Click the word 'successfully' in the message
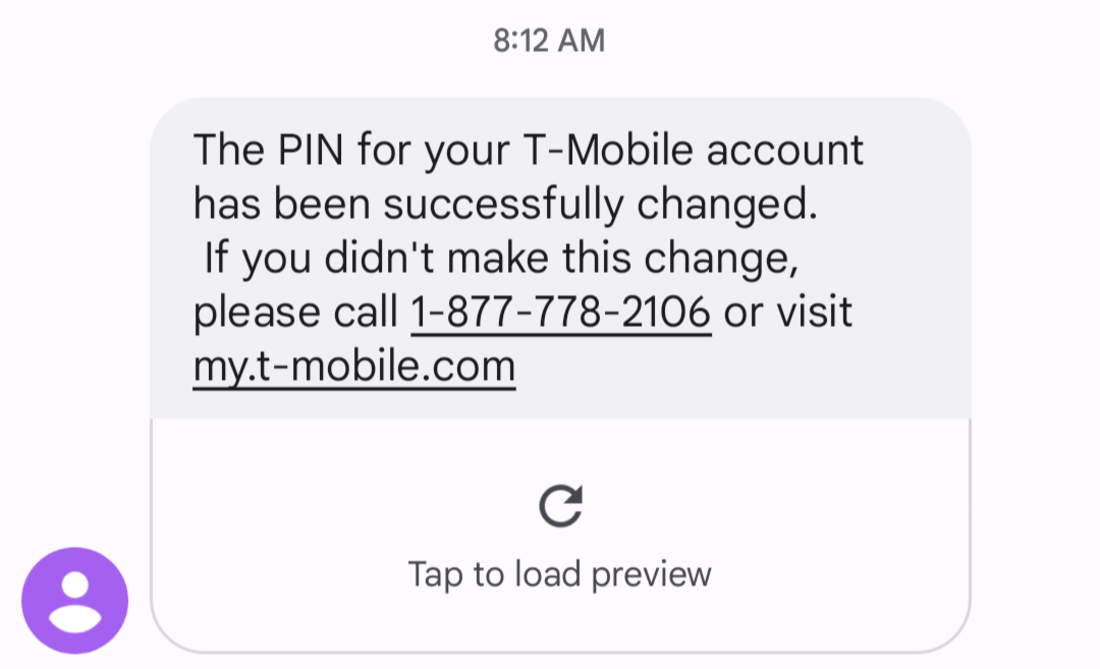Viewport: 1100px width, 669px height. pyautogui.click(x=503, y=205)
